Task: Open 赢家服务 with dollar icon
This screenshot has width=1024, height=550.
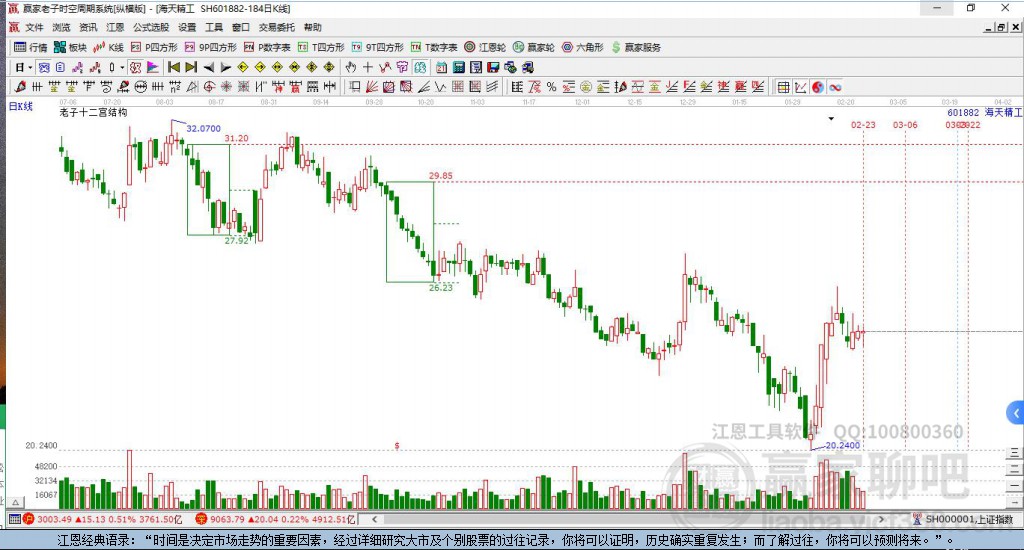Action: [636, 47]
